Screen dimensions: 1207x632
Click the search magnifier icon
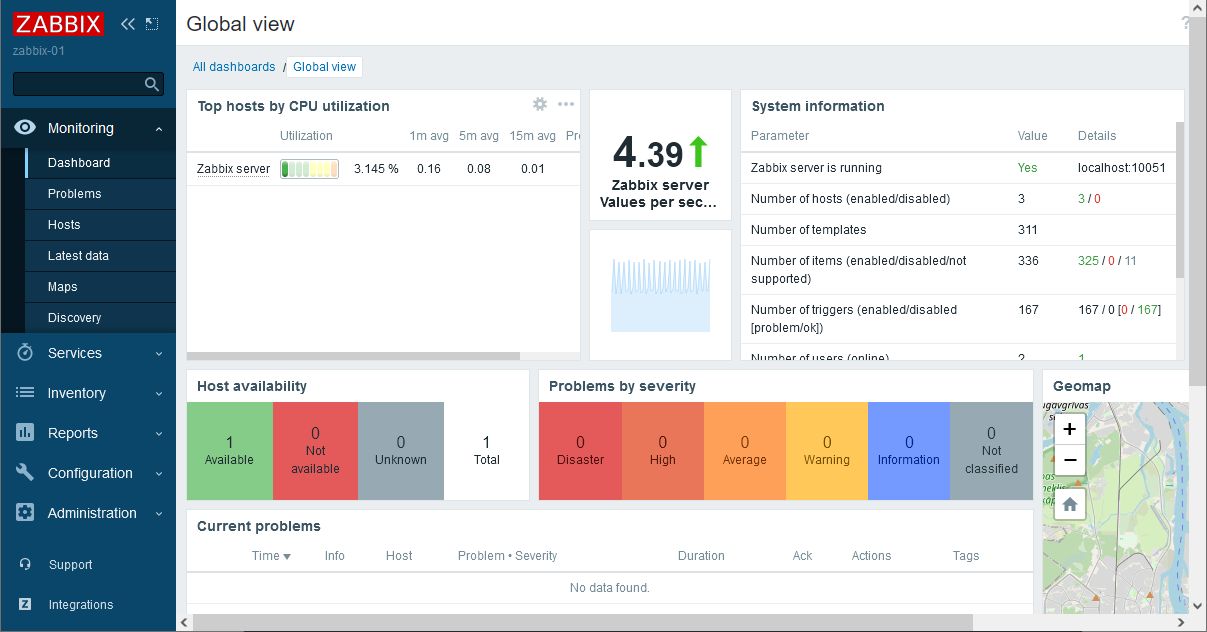[152, 84]
